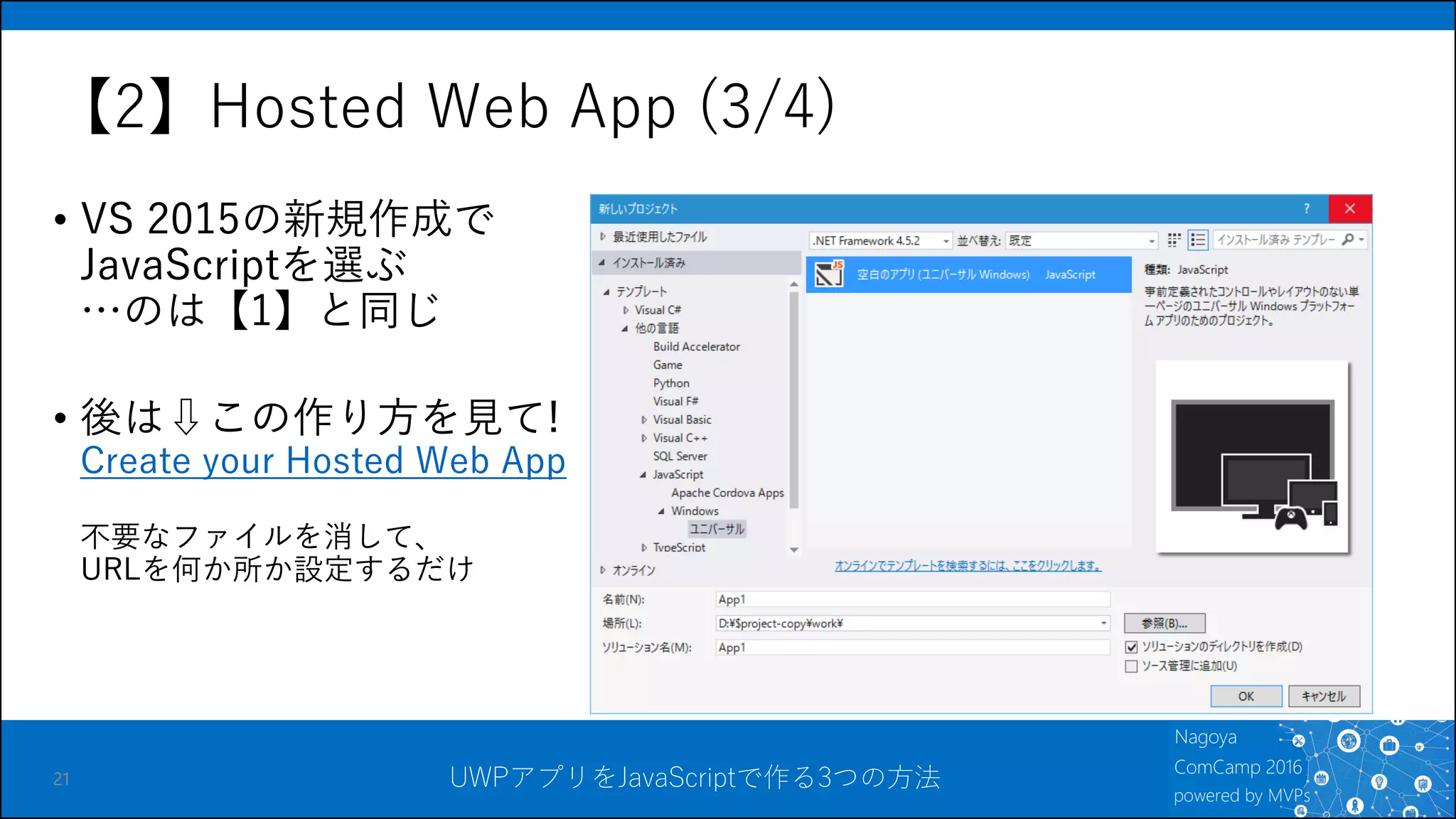1456x819 pixels.
Task: Click the search magnifier icon
Action: (1347, 240)
